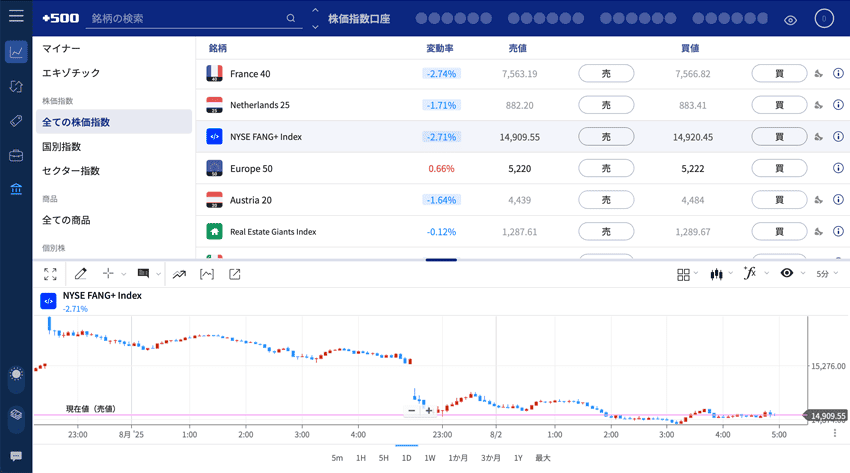Select the pencil drawing tool
The image size is (850, 473).
[81, 274]
